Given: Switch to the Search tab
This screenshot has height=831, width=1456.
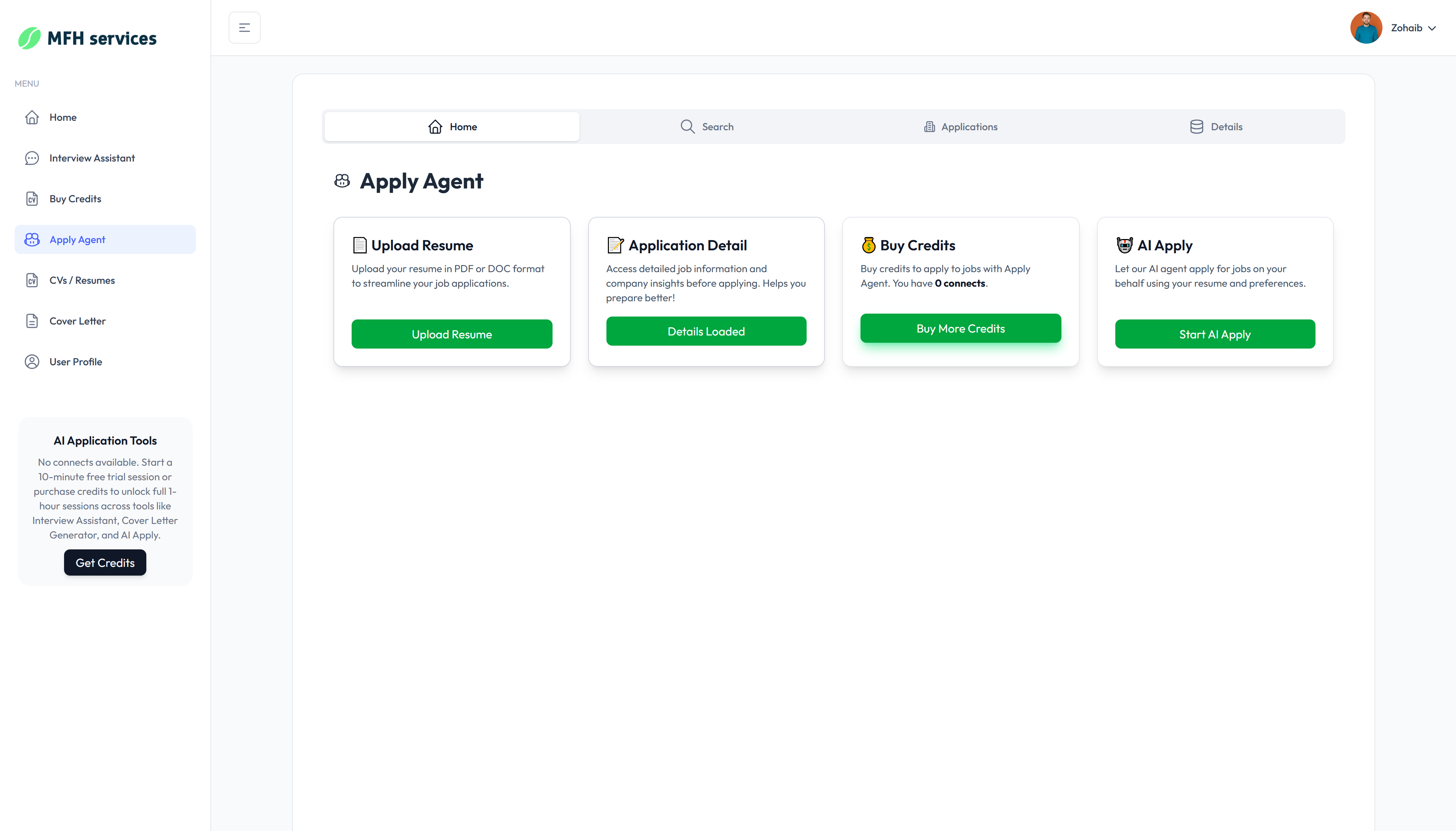Looking at the screenshot, I should pyautogui.click(x=717, y=126).
